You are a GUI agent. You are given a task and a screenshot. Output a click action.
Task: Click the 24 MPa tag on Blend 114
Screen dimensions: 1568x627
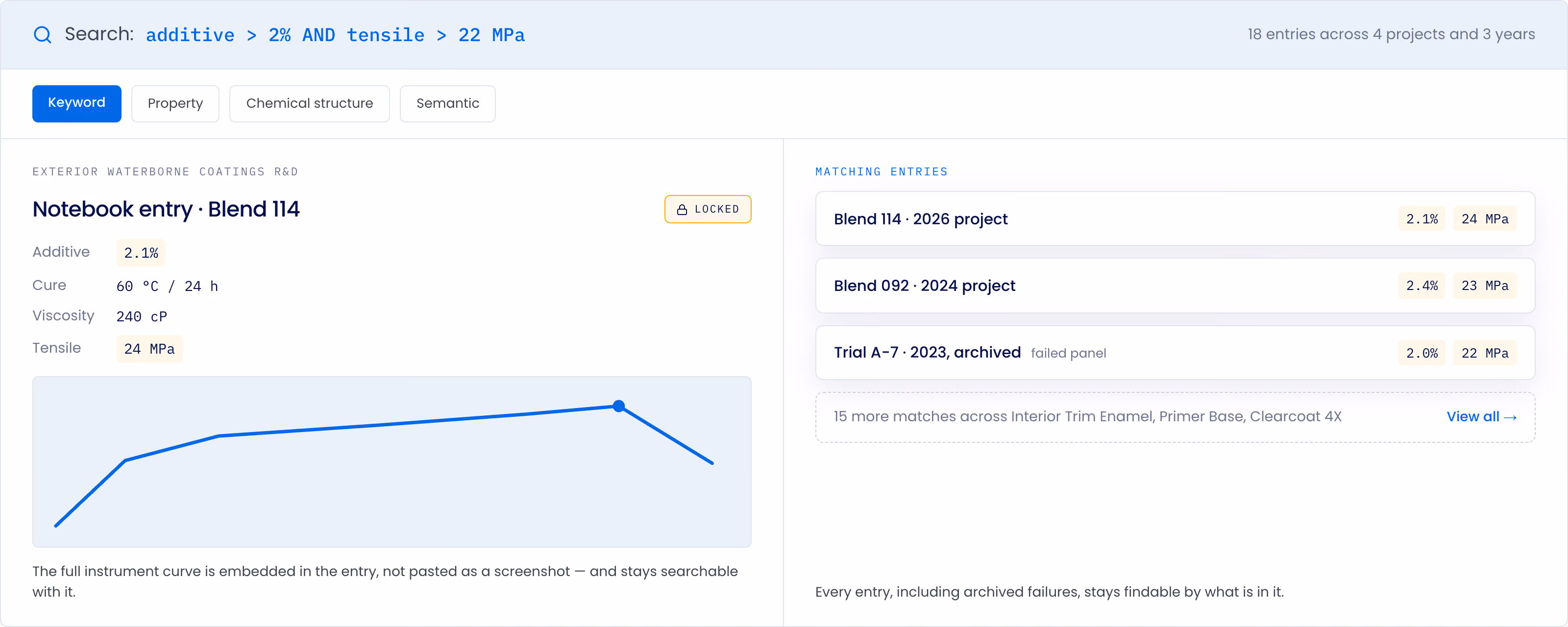point(1485,219)
